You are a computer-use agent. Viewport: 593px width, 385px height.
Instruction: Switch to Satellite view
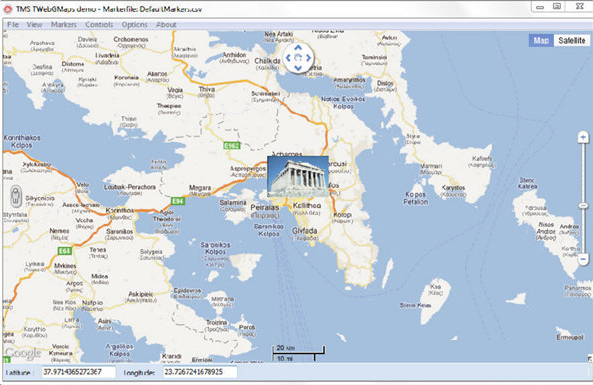pyautogui.click(x=571, y=40)
